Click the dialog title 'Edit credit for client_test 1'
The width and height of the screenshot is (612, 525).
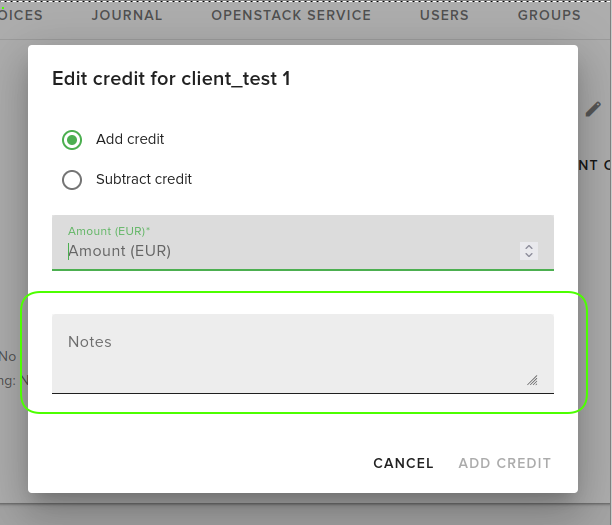[171, 79]
